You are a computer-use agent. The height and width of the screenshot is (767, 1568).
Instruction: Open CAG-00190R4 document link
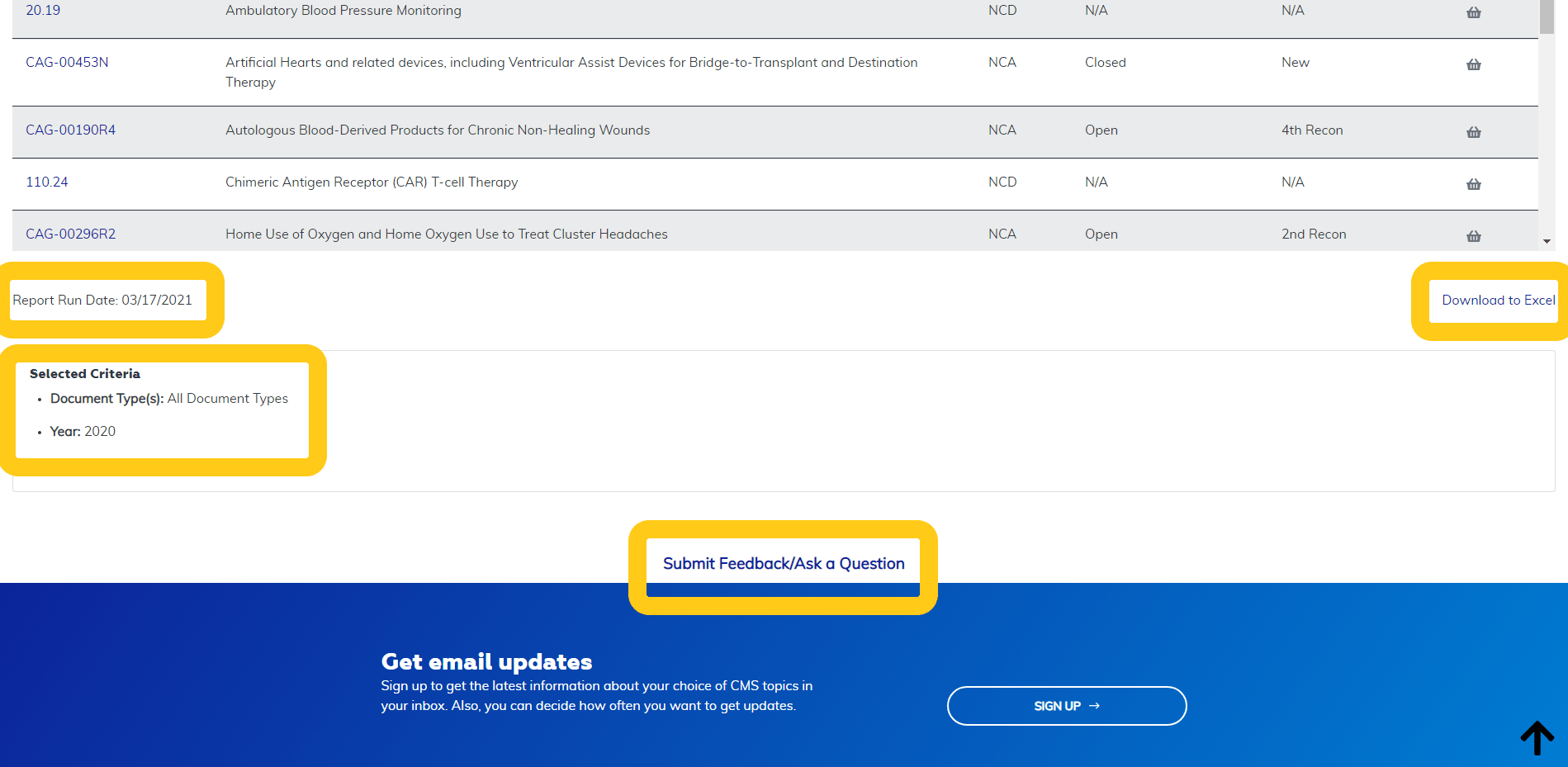70,130
